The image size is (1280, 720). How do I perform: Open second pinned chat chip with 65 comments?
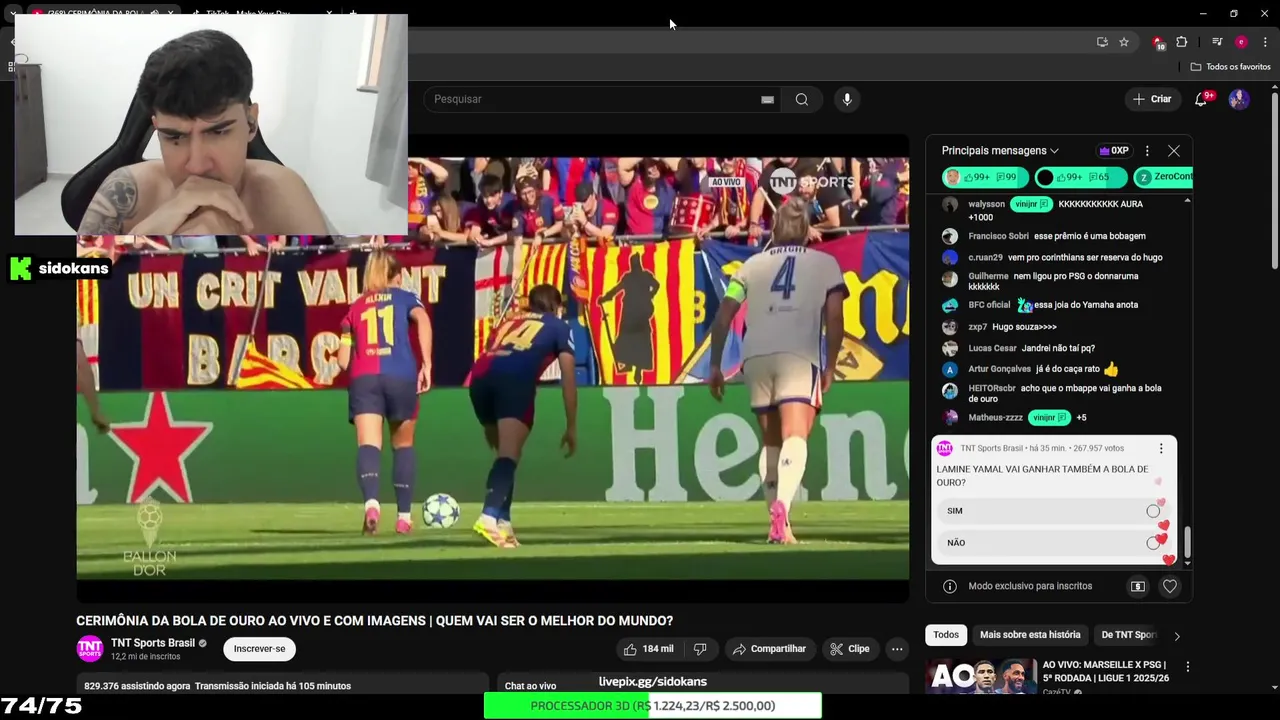(1080, 177)
